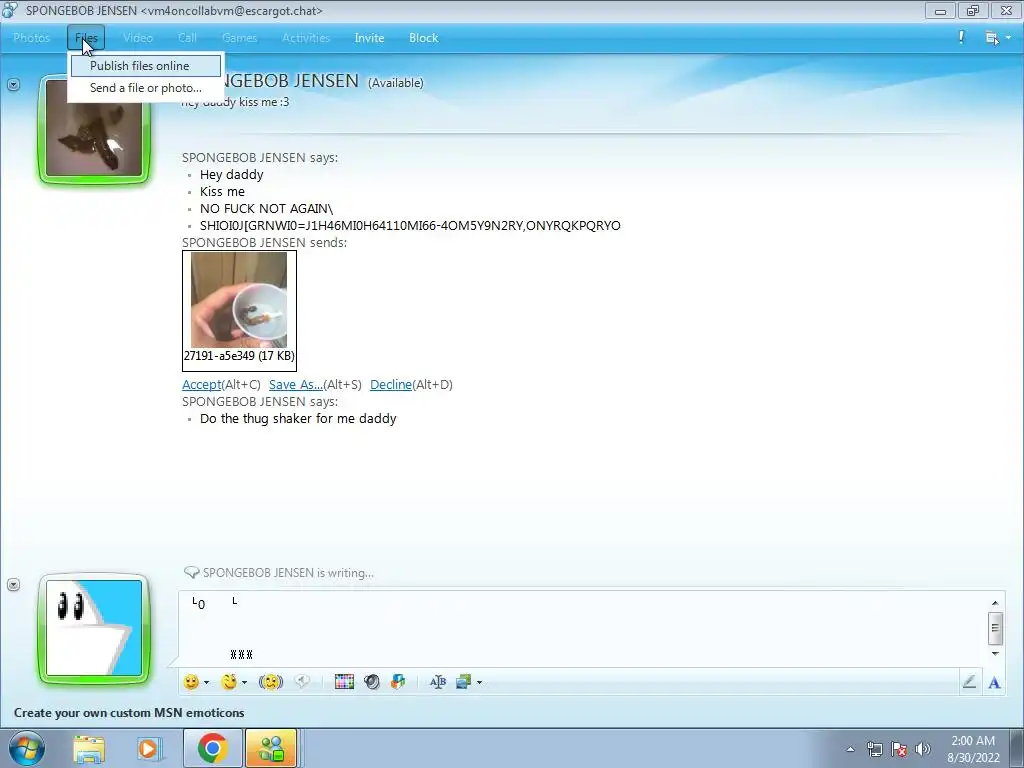
Task: Click the input box scroll down arrow
Action: [x=995, y=653]
